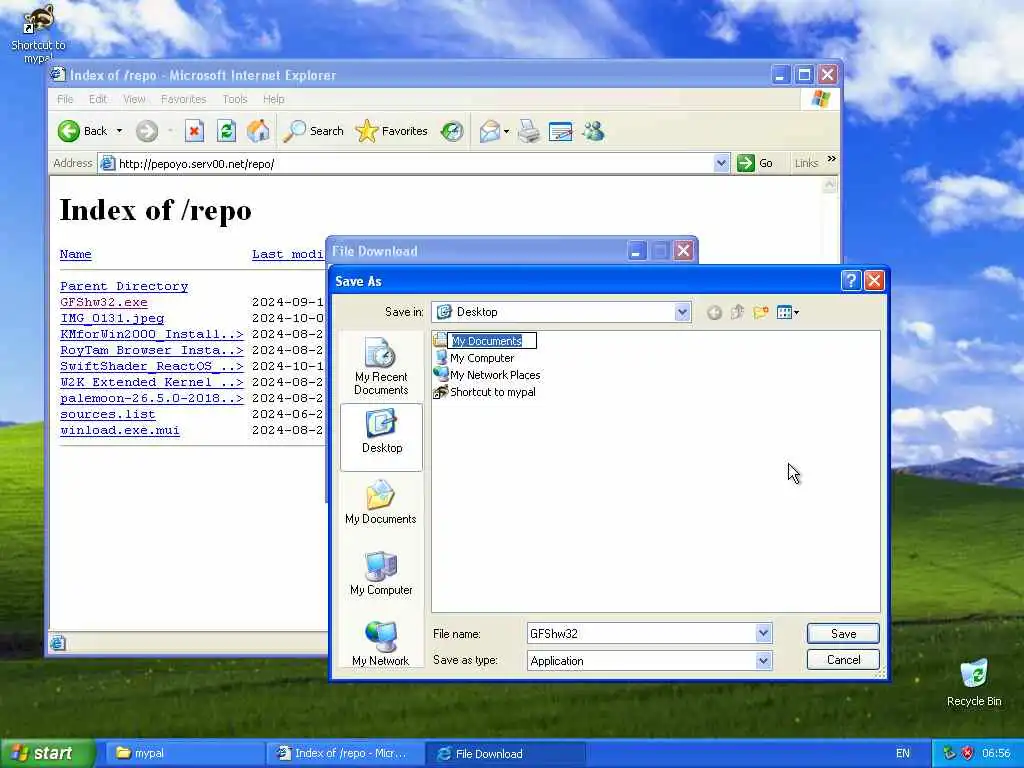Click the green Go button beside address bar
1024x768 pixels.
[x=755, y=163]
